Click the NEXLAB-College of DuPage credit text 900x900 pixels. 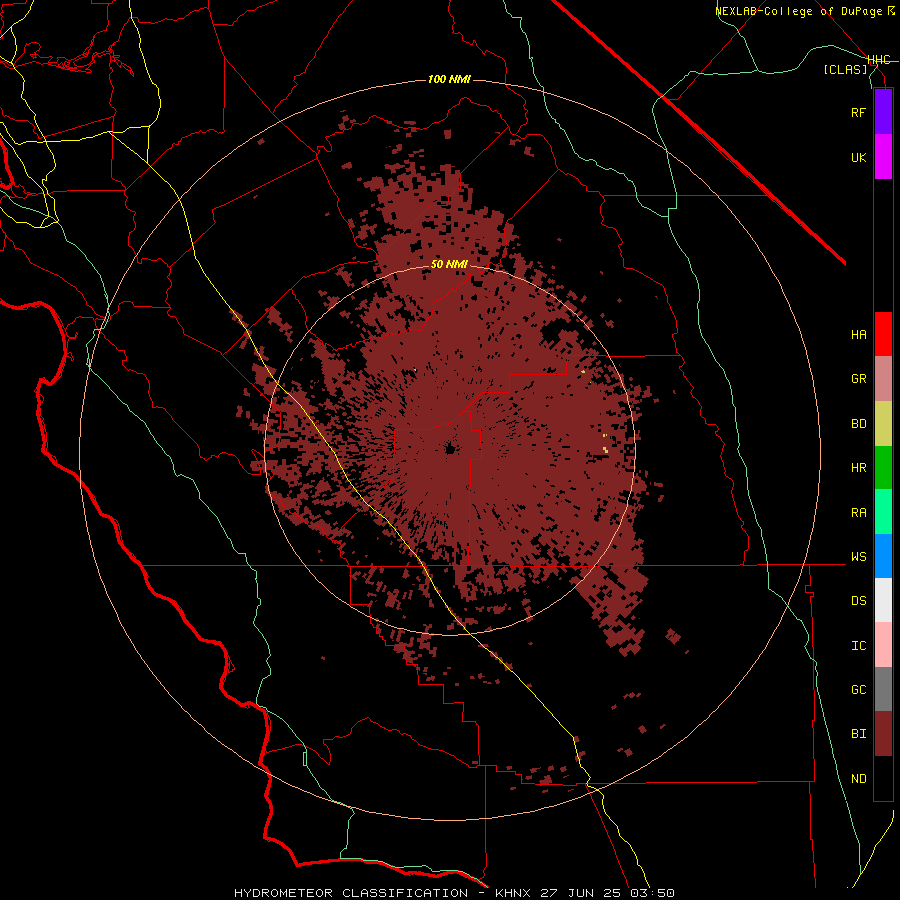tap(801, 11)
